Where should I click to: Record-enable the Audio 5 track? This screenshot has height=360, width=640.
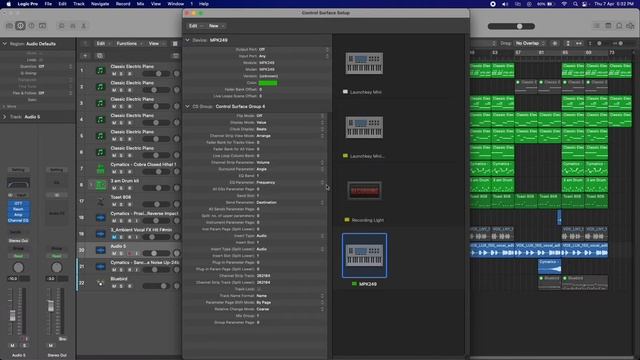[x=129, y=253]
